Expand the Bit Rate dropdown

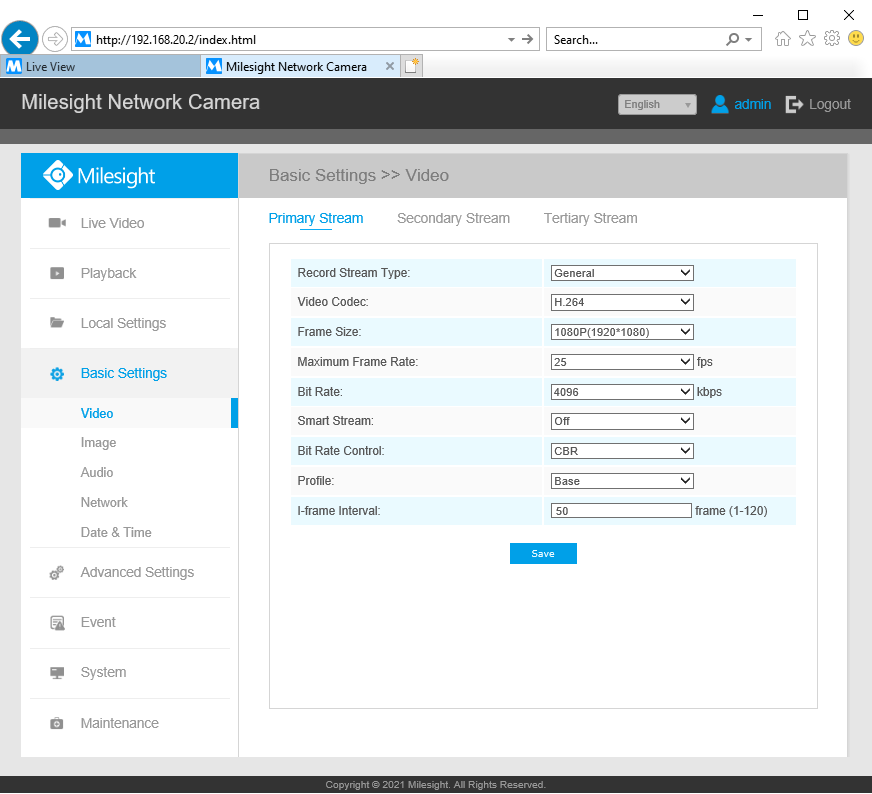[622, 392]
